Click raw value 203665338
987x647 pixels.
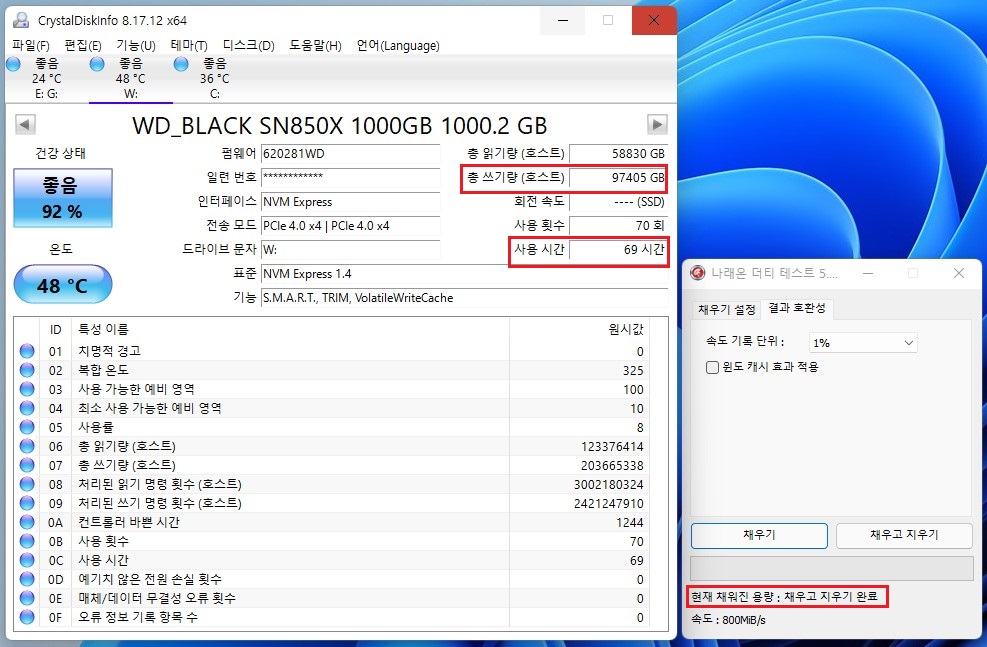612,465
